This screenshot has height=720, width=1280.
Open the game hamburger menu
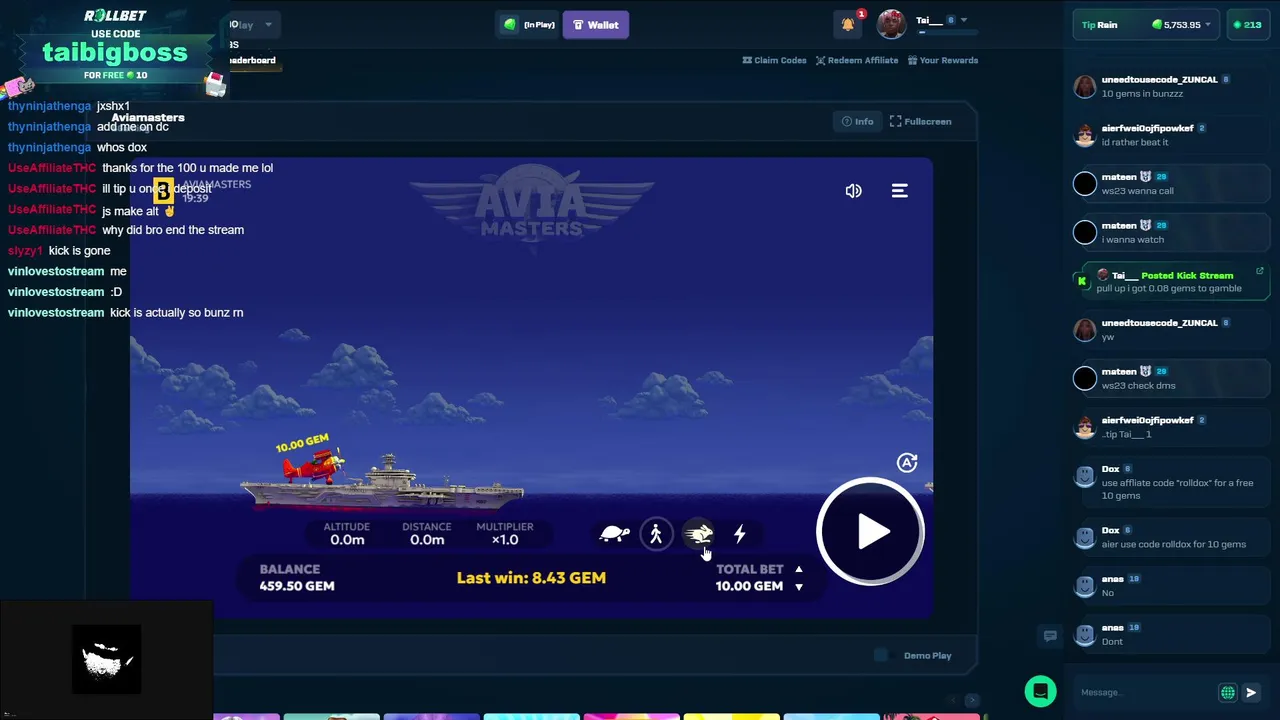point(899,191)
